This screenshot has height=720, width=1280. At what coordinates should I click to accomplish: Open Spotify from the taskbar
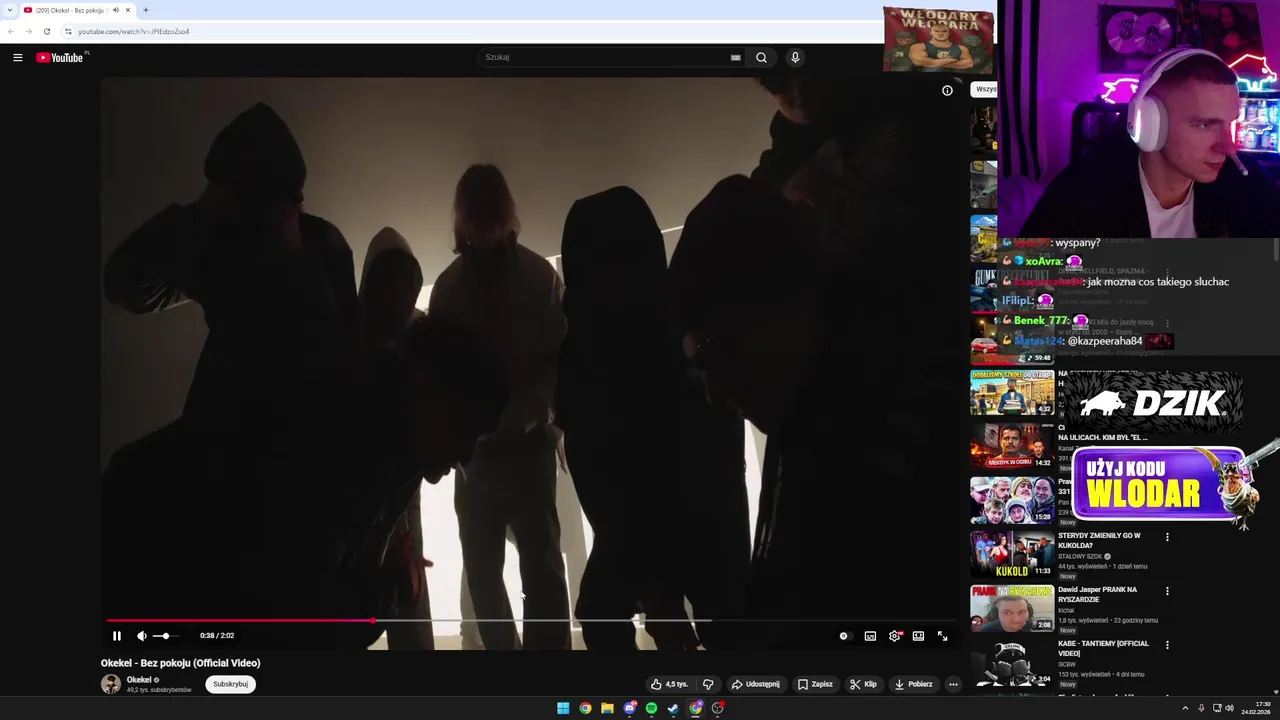(651, 708)
